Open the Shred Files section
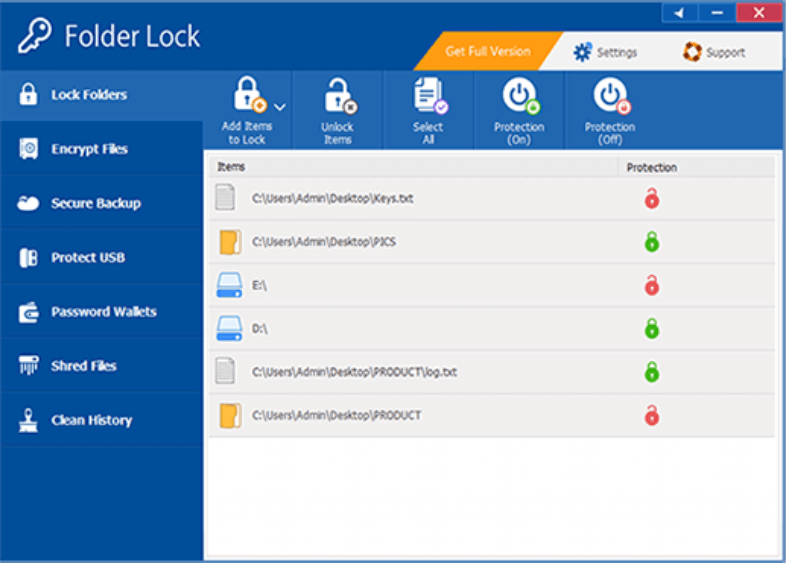 coord(102,365)
